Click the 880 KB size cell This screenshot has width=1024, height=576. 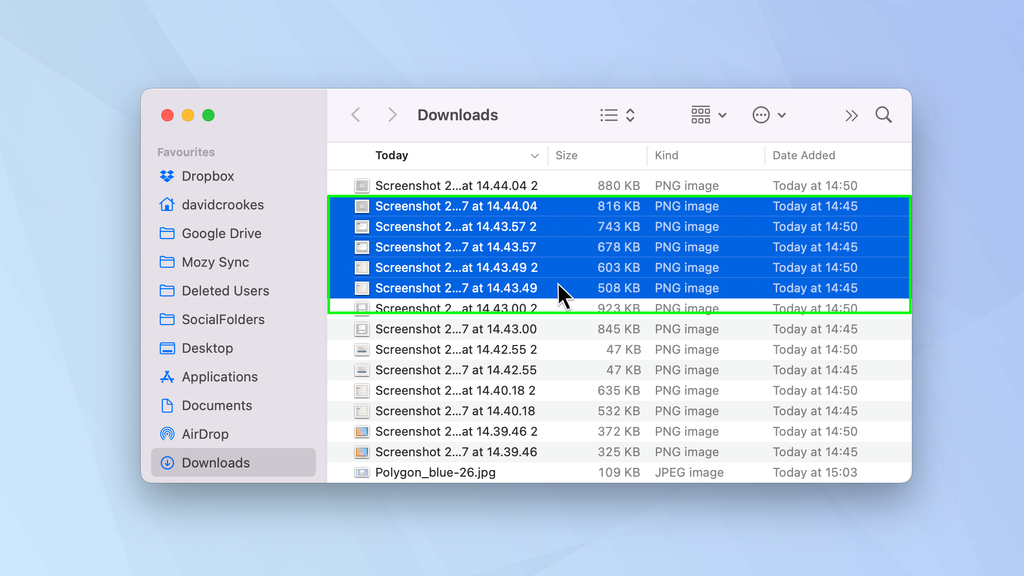618,185
